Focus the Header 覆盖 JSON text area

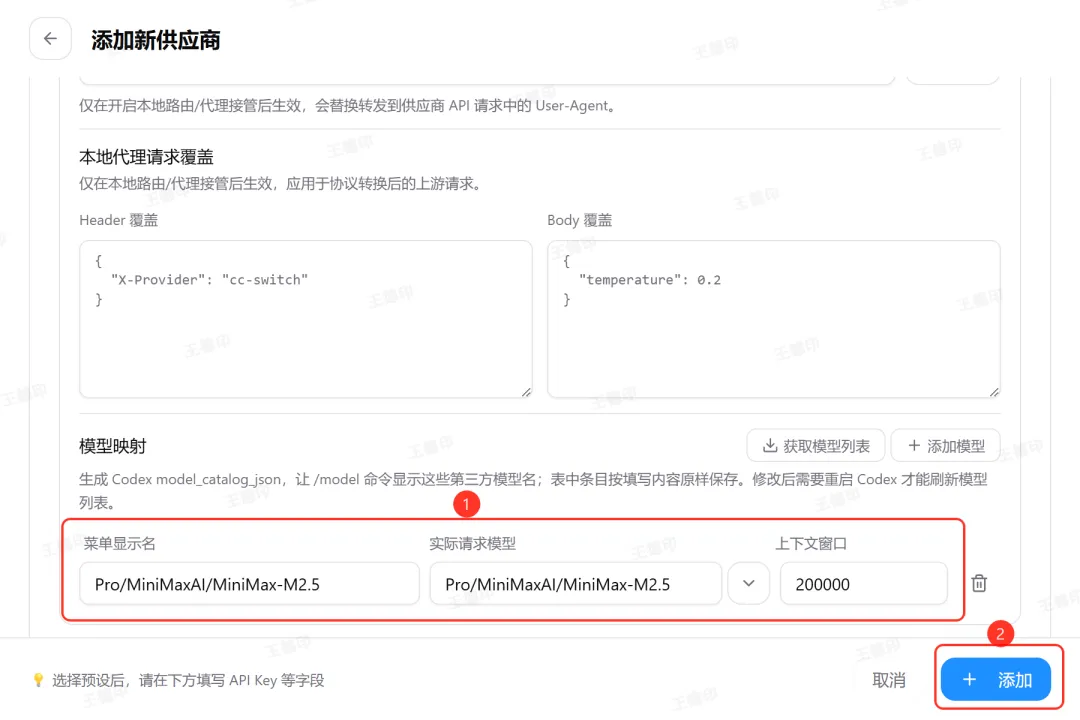306,319
